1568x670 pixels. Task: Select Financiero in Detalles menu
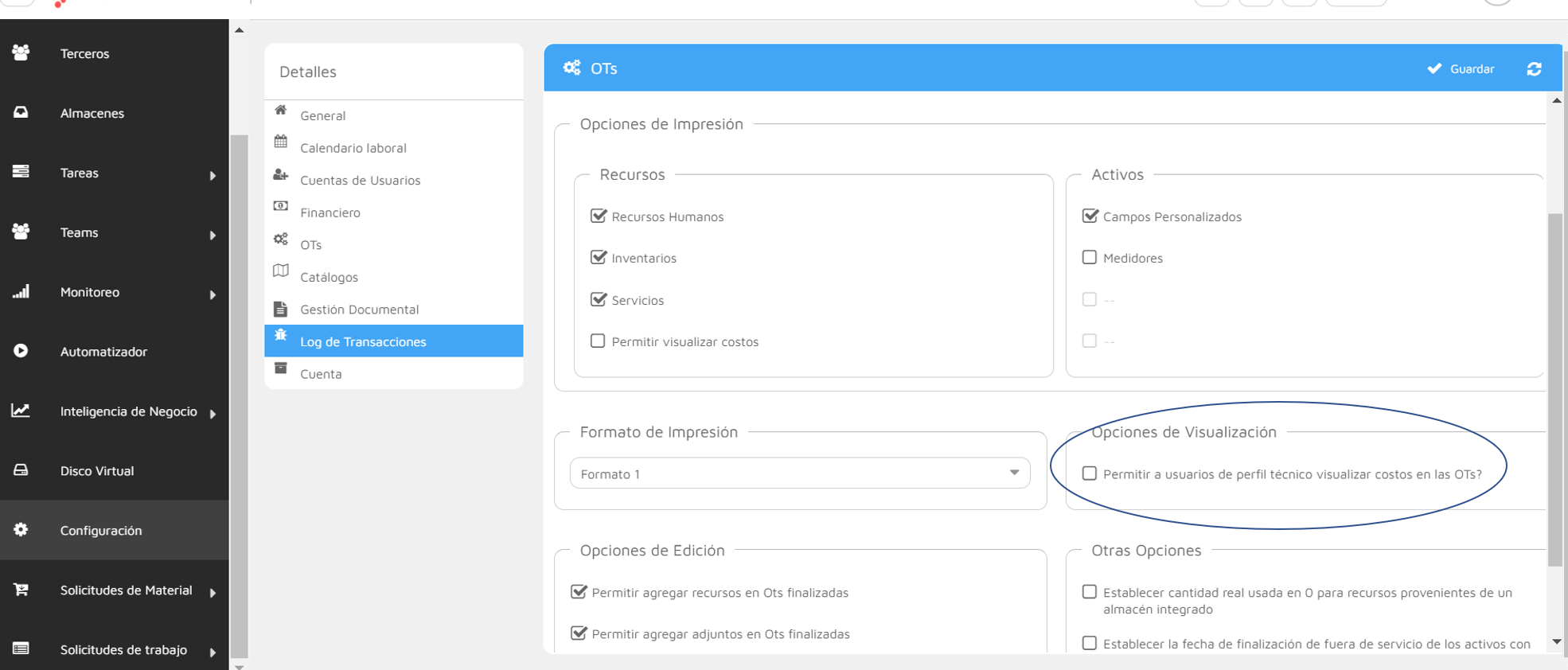point(330,212)
